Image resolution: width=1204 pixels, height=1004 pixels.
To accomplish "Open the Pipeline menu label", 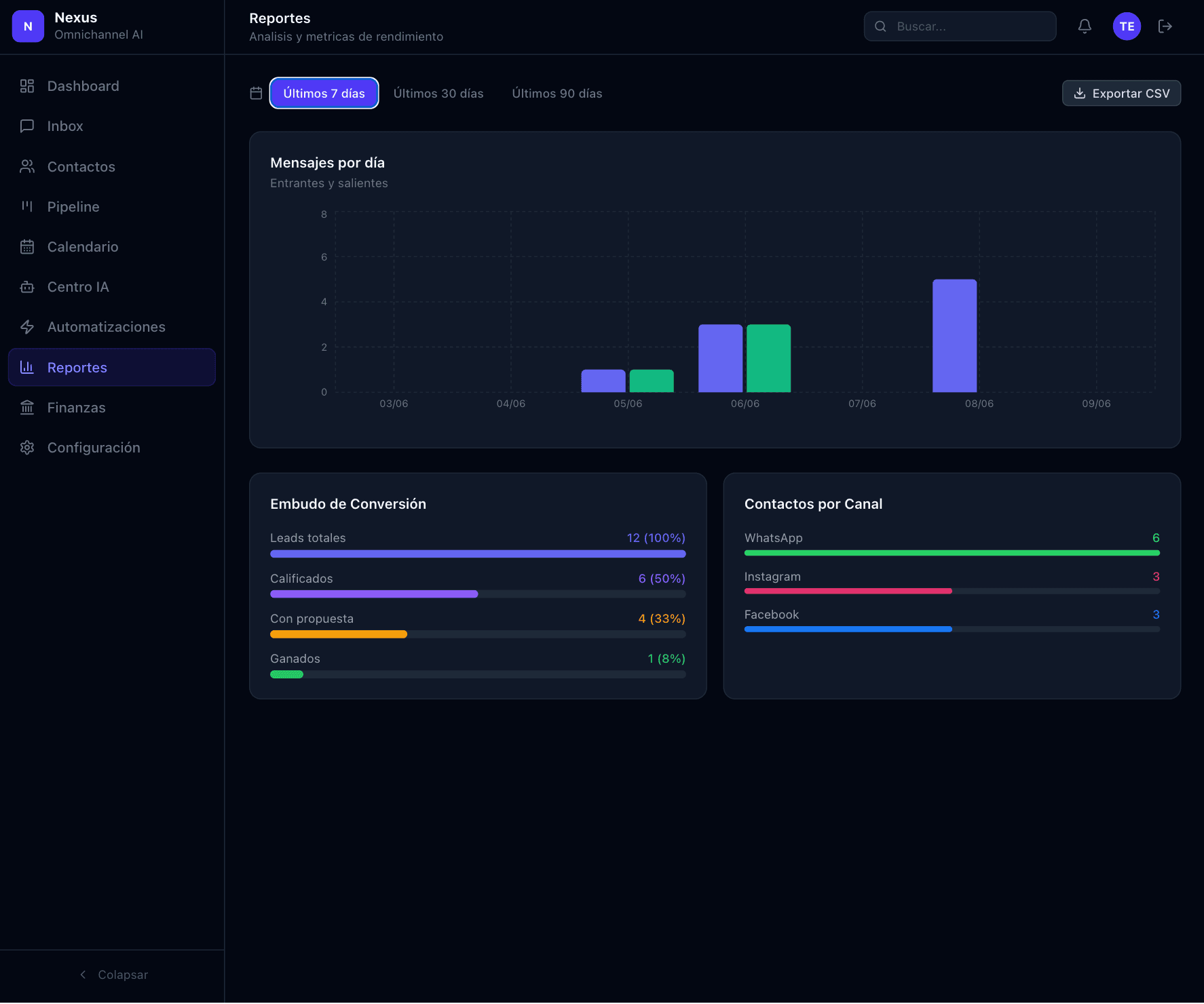I will pyautogui.click(x=73, y=207).
